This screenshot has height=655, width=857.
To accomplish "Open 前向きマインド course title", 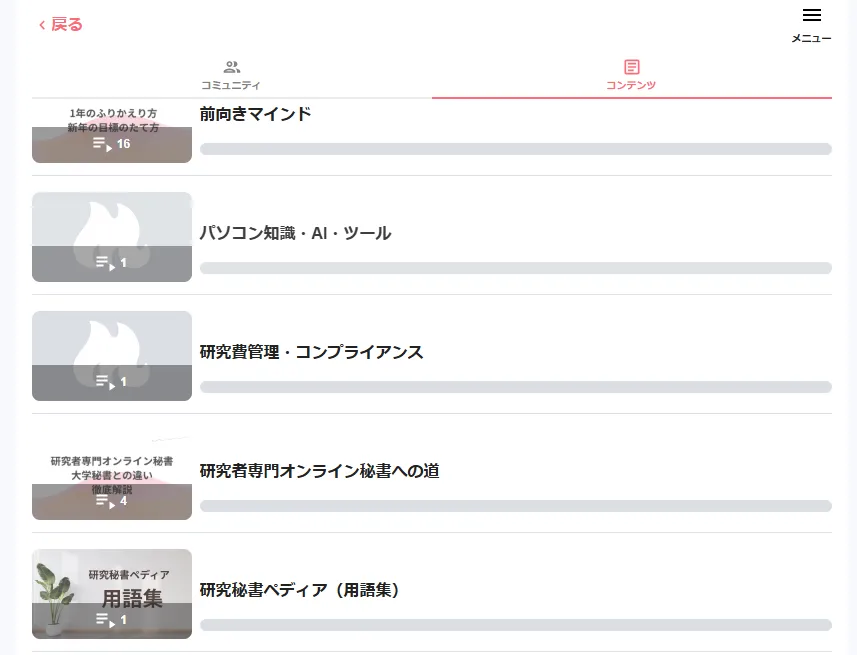I will click(256, 114).
